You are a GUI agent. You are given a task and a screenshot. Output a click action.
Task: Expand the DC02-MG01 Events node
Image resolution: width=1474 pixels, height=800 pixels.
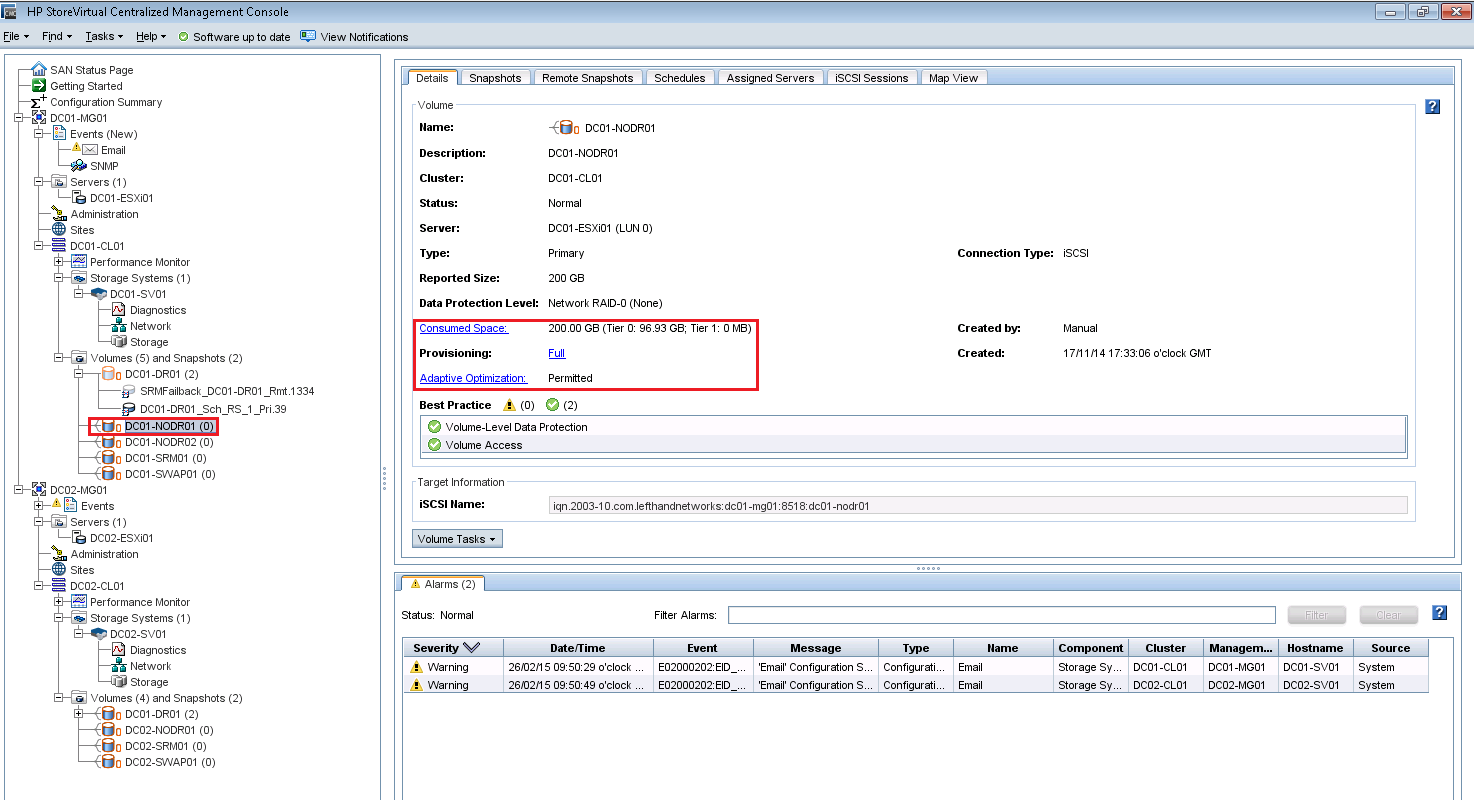(x=39, y=506)
